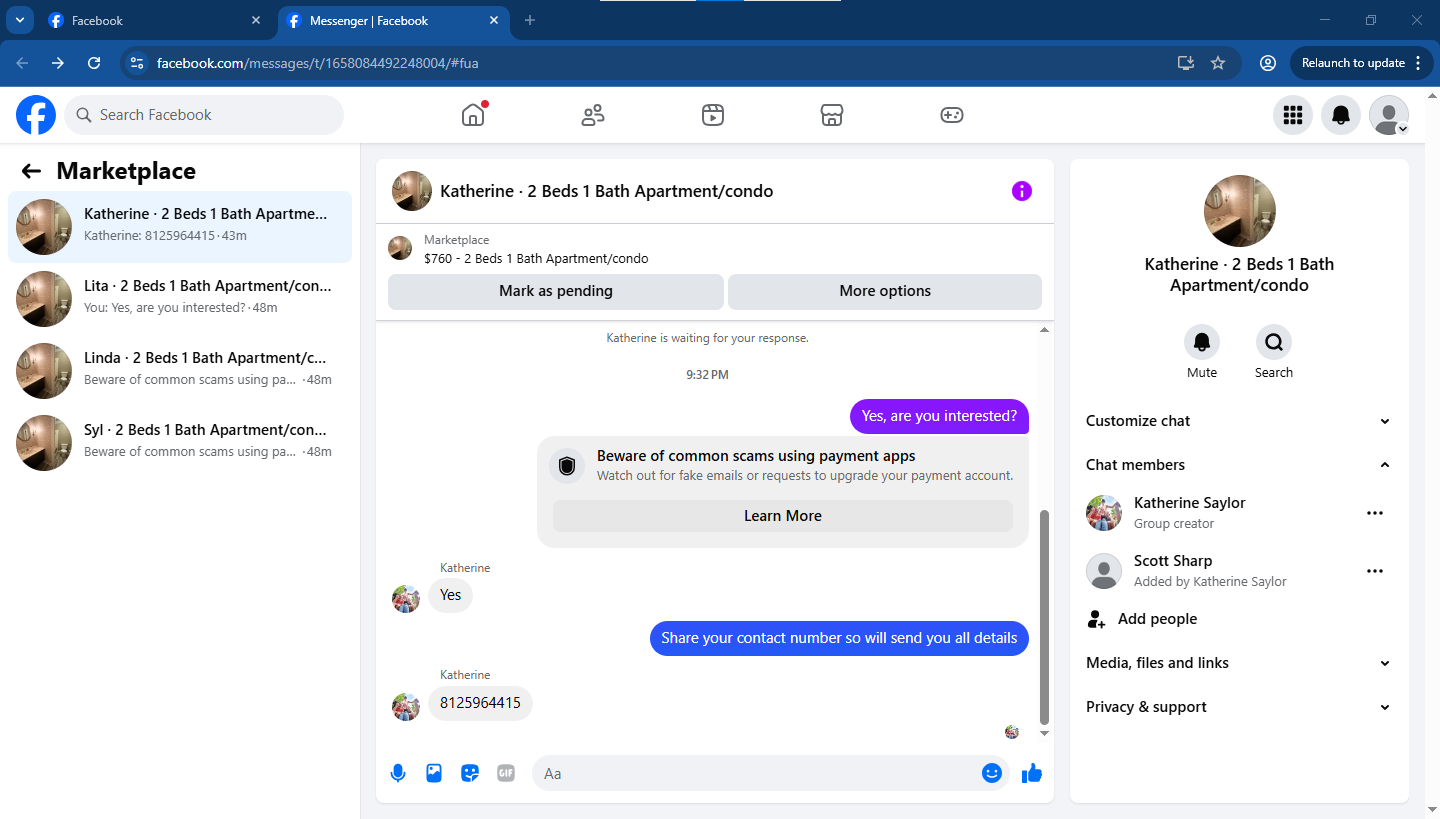Expand Customize chat section
Screen dimensions: 1440x819
(x=1239, y=421)
